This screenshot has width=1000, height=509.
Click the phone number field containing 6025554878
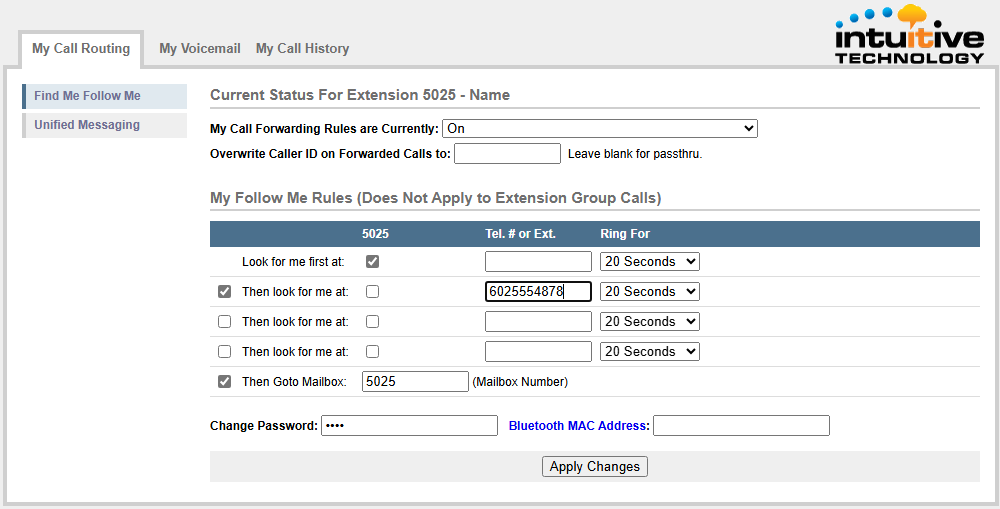[538, 291]
